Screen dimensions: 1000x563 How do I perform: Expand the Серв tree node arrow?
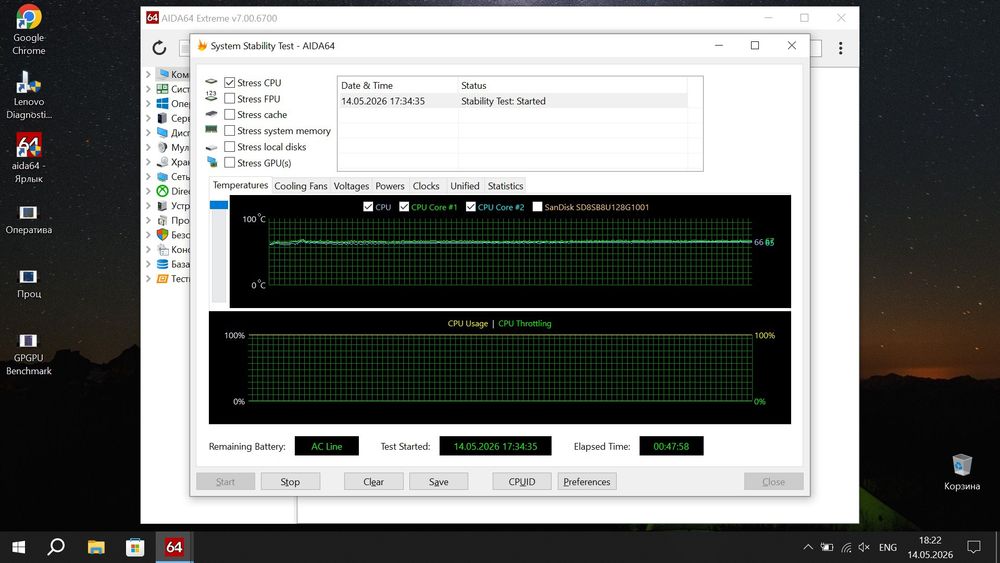(148, 118)
